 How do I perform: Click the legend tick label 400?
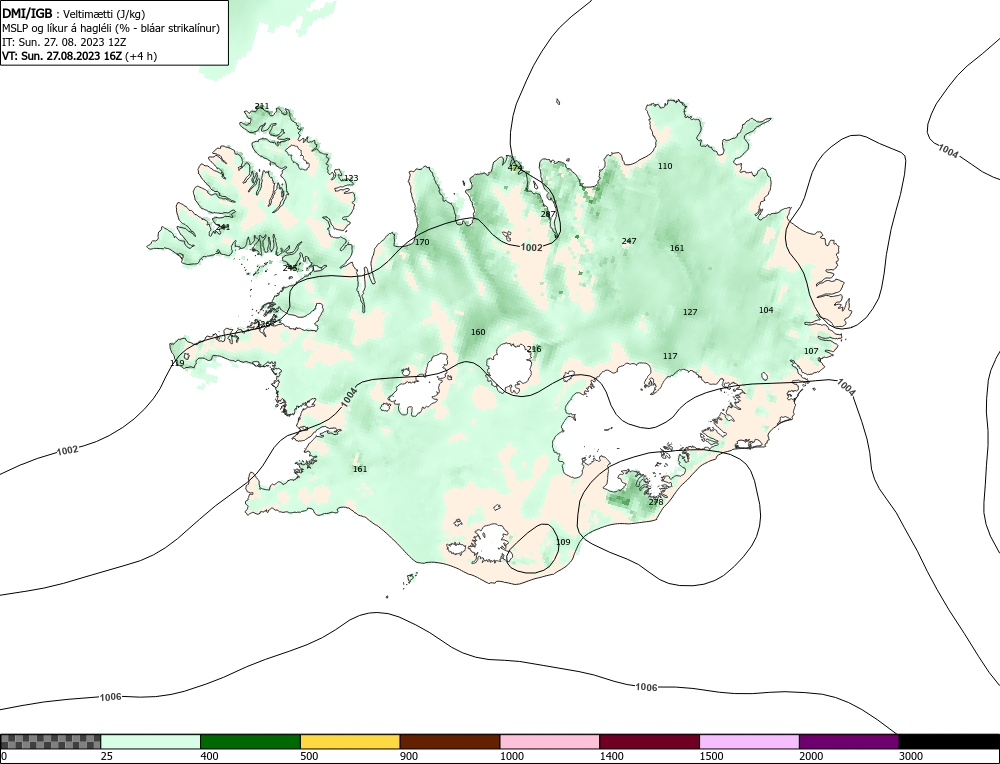click(209, 756)
